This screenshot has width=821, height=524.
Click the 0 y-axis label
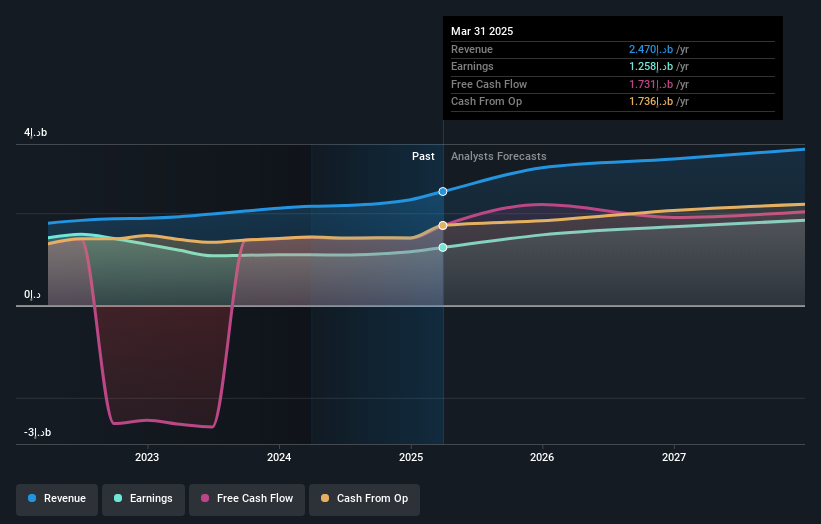click(32, 295)
